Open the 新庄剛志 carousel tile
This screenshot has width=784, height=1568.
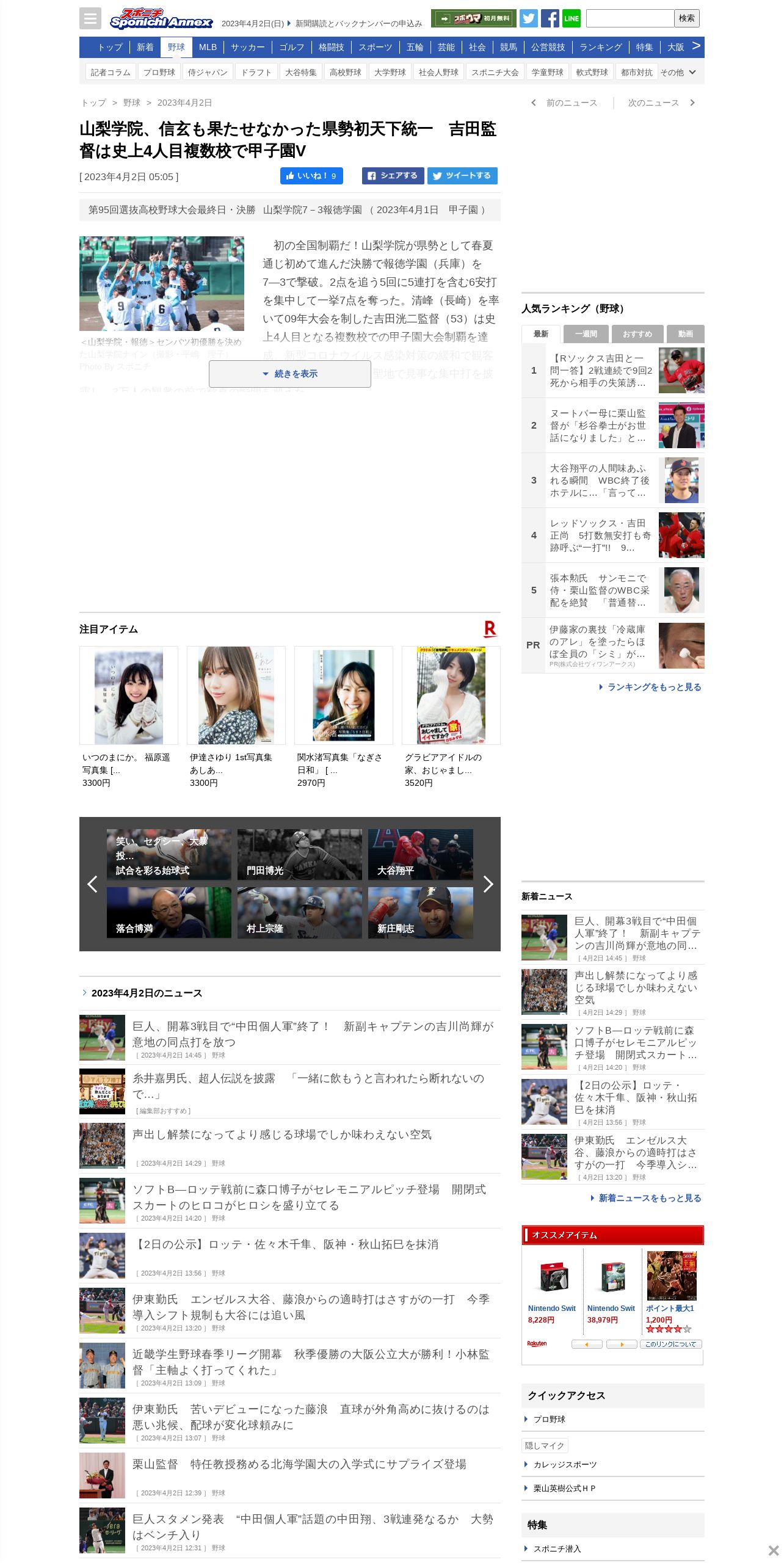(x=421, y=913)
